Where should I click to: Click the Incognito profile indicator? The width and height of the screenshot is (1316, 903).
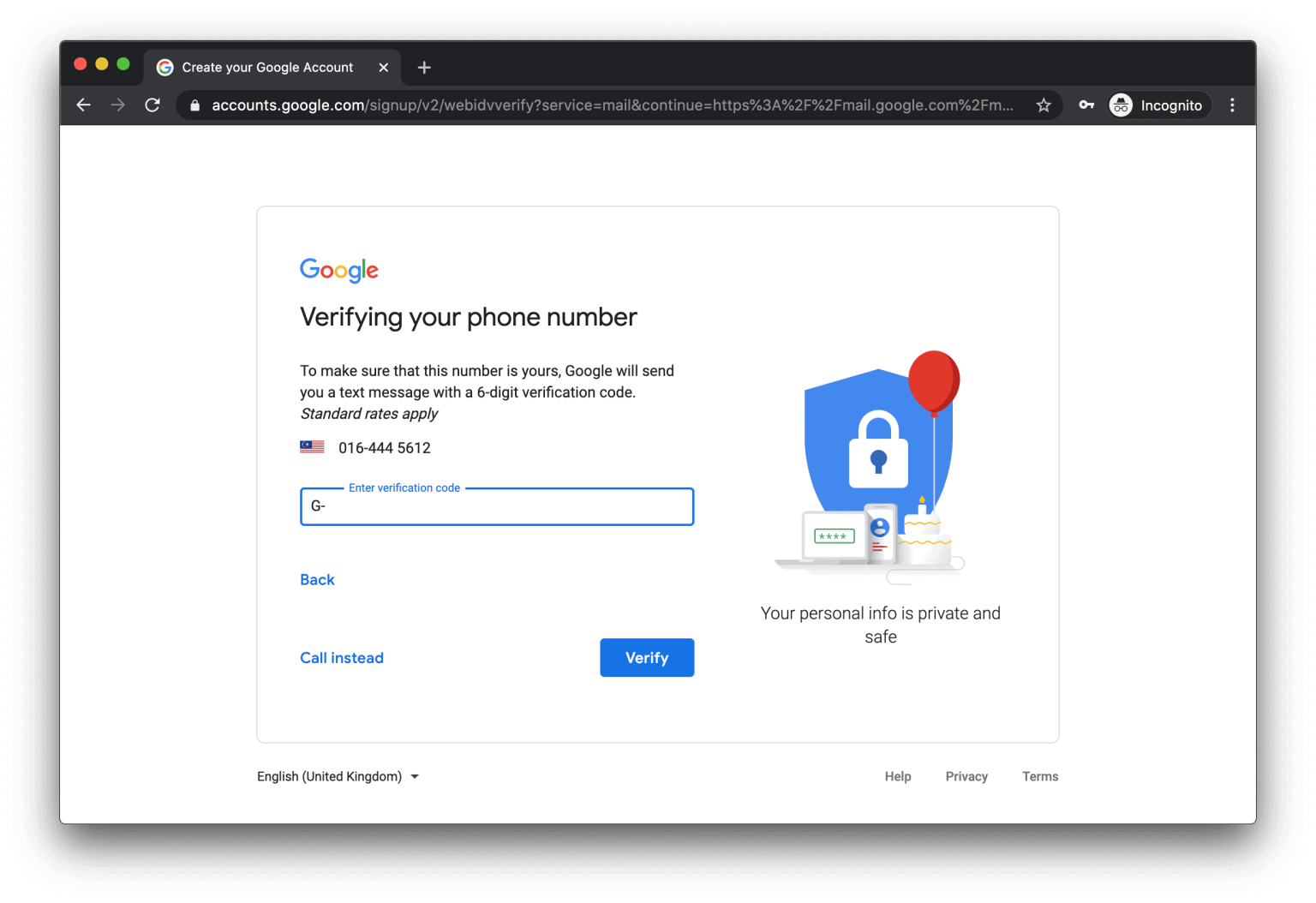[1158, 105]
